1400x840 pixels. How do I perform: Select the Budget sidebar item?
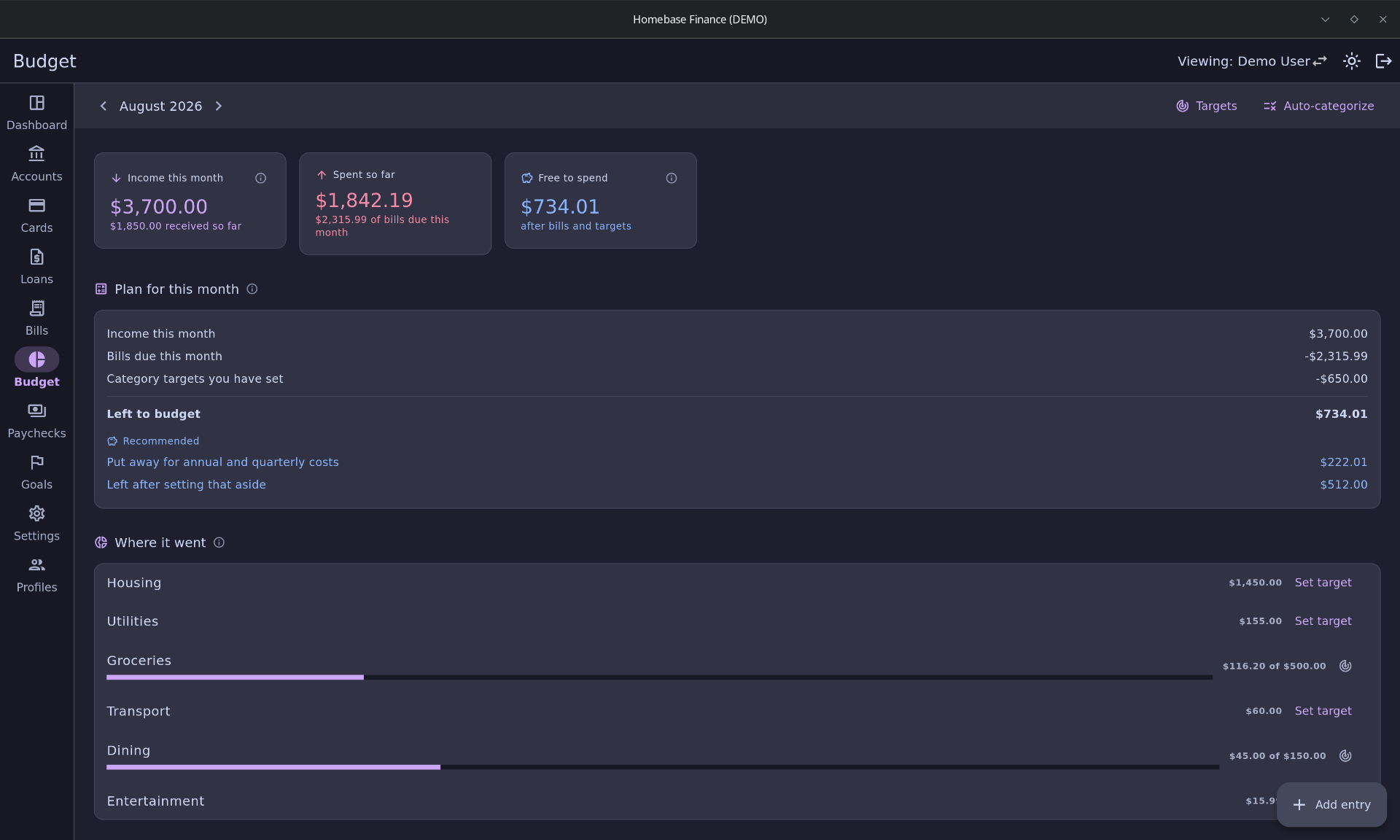tap(36, 369)
